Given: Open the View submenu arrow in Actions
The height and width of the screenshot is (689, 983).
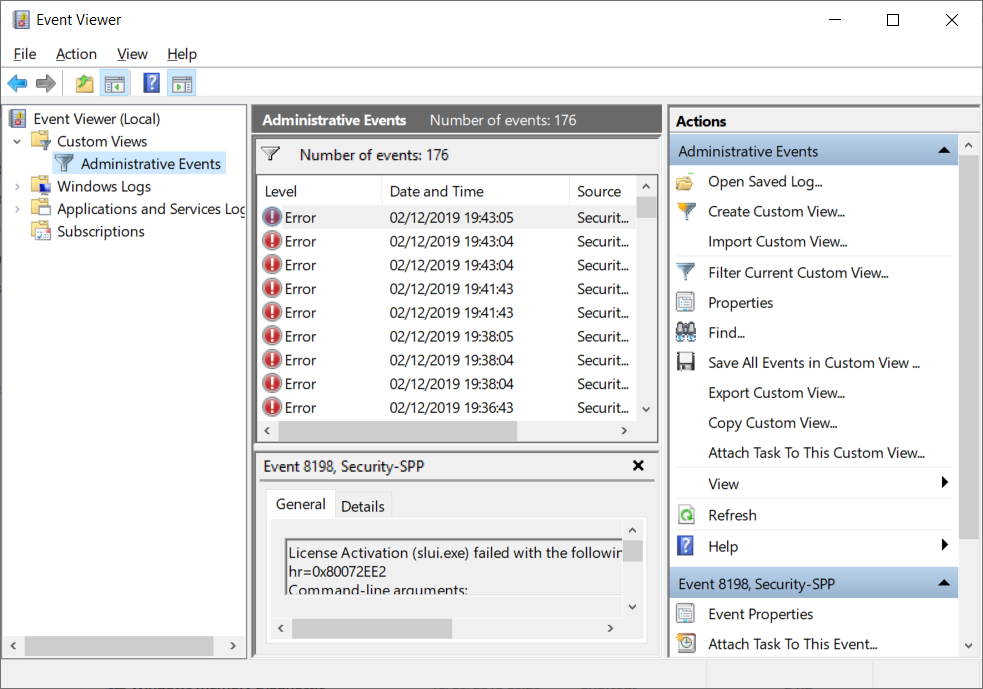Looking at the screenshot, I should 945,482.
